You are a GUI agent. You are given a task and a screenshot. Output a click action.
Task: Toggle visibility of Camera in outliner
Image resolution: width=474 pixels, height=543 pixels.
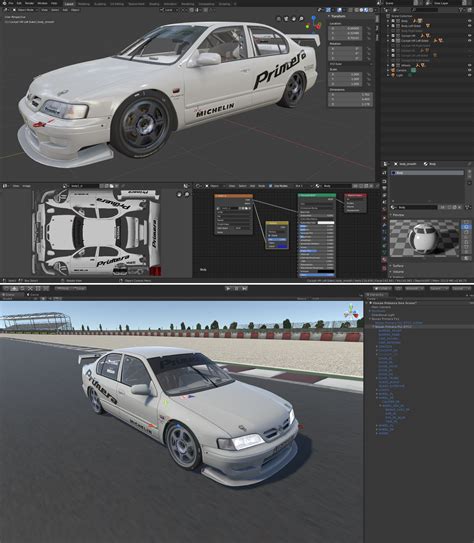coord(470,70)
